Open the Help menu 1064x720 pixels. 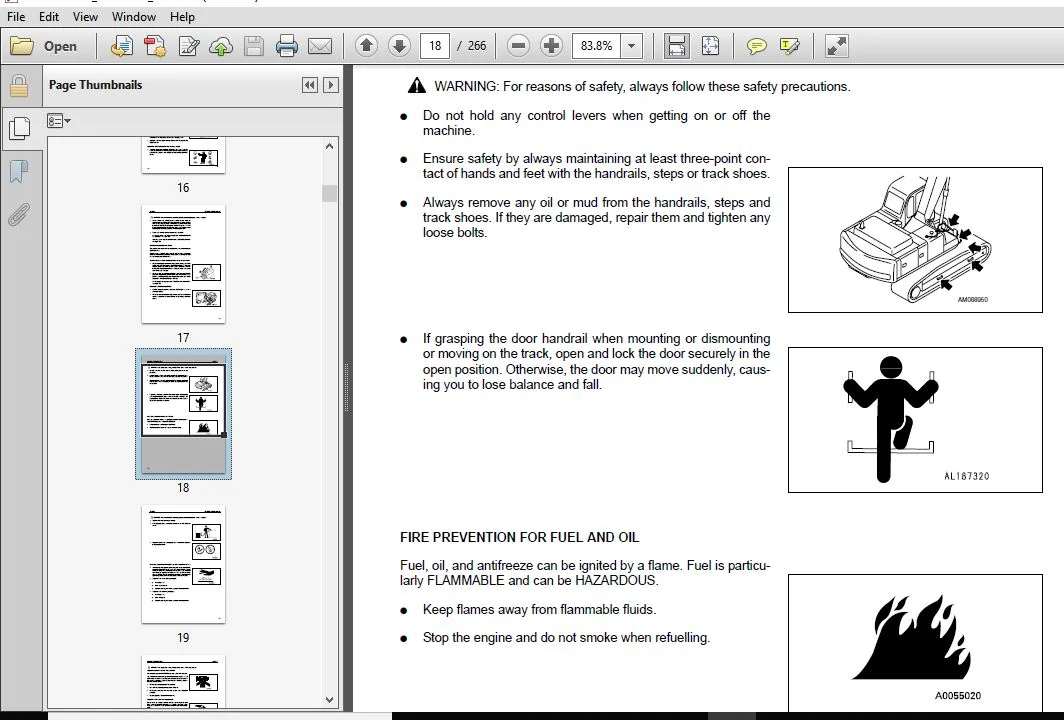182,16
